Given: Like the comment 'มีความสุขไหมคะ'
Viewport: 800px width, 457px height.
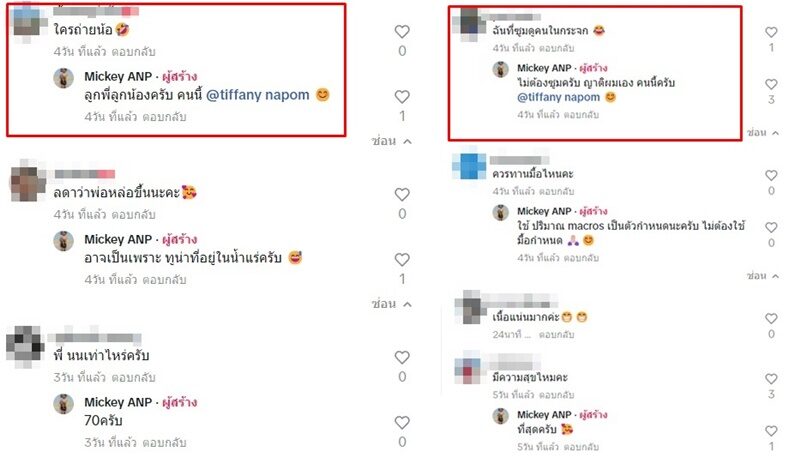Looking at the screenshot, I should [x=771, y=379].
